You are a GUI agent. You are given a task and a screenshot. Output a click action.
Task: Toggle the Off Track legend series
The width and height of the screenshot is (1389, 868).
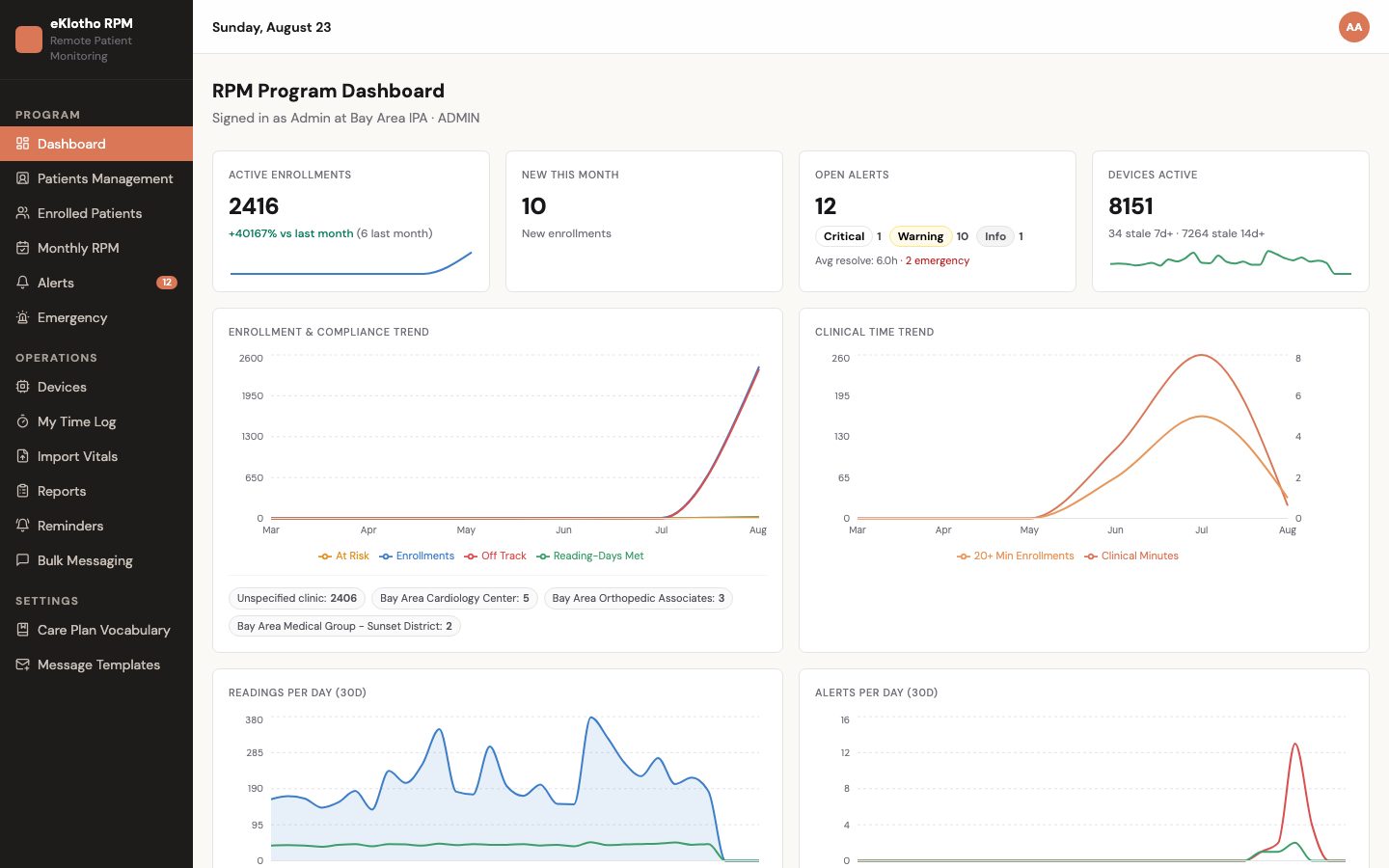pos(496,556)
